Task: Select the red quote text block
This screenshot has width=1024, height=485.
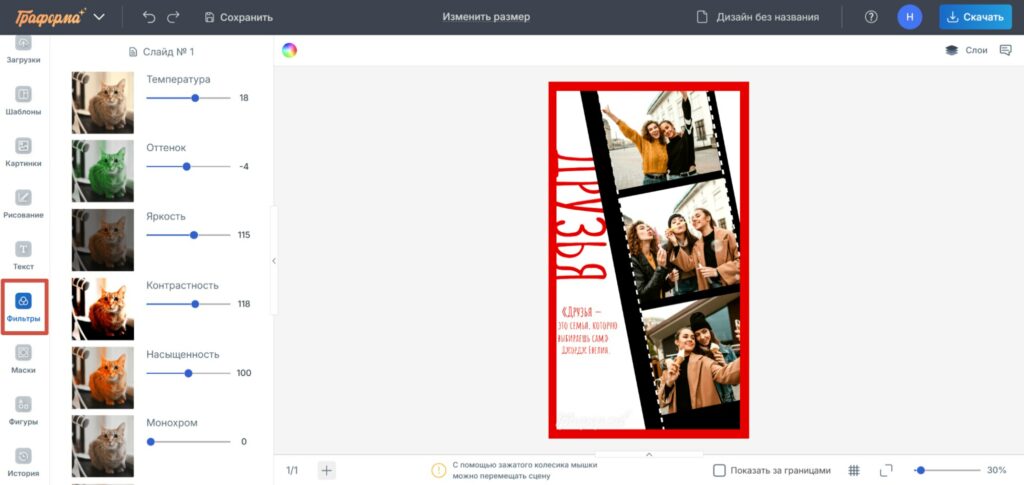Action: click(x=585, y=331)
